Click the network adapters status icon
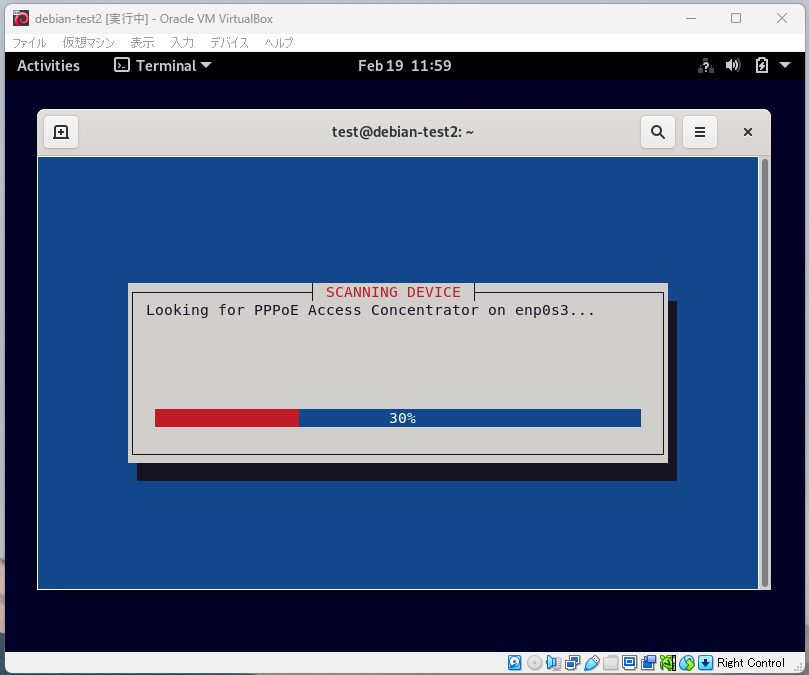The width and height of the screenshot is (809, 675). coord(572,663)
